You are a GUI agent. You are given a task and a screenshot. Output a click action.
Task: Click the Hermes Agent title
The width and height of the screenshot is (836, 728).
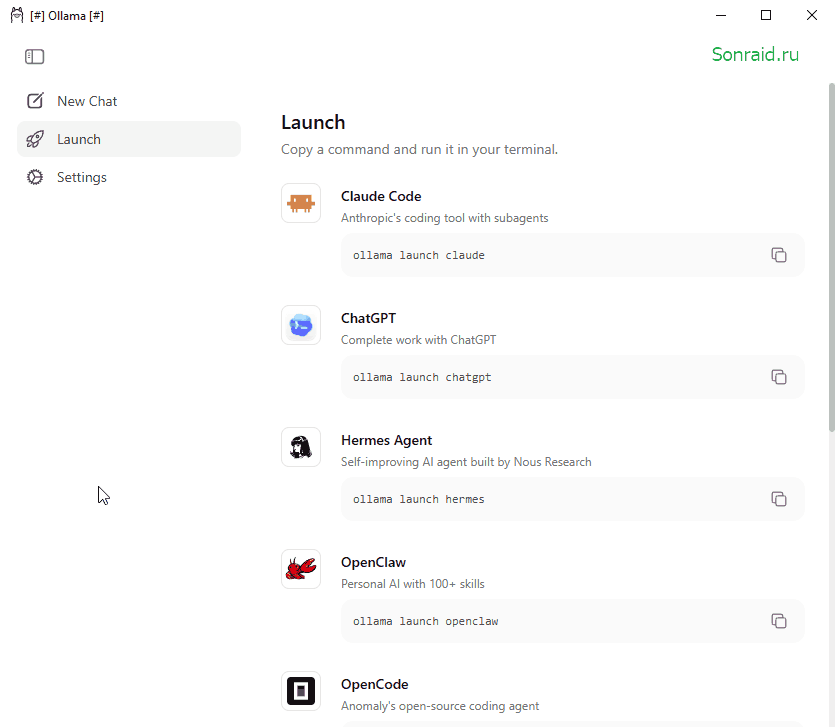point(387,441)
